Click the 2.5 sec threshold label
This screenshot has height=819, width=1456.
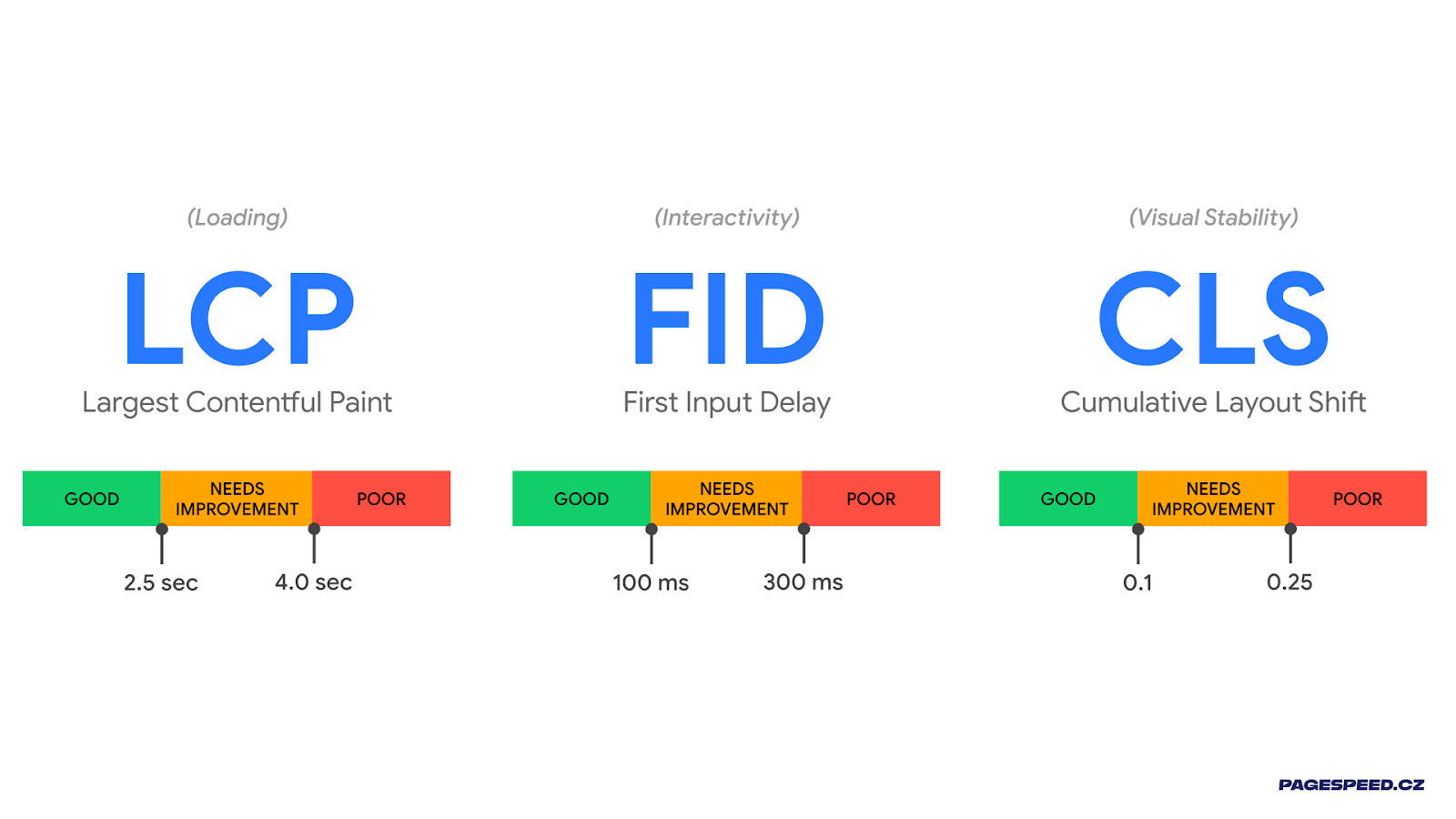click(161, 582)
